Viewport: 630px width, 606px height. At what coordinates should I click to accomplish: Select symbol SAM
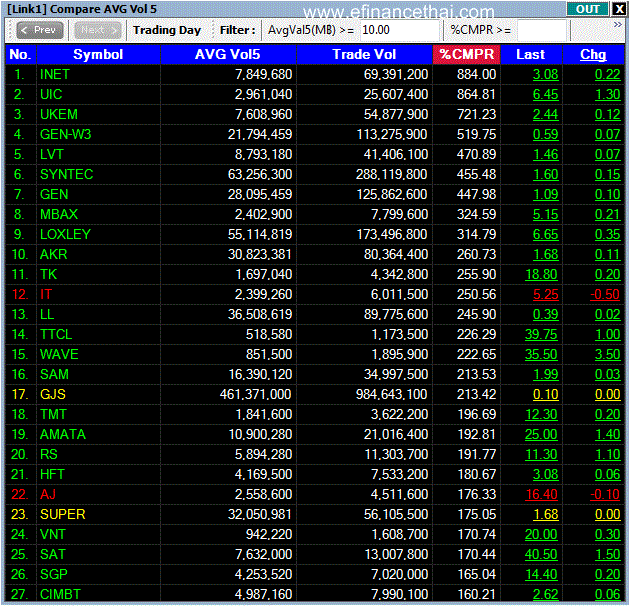[x=54, y=375]
